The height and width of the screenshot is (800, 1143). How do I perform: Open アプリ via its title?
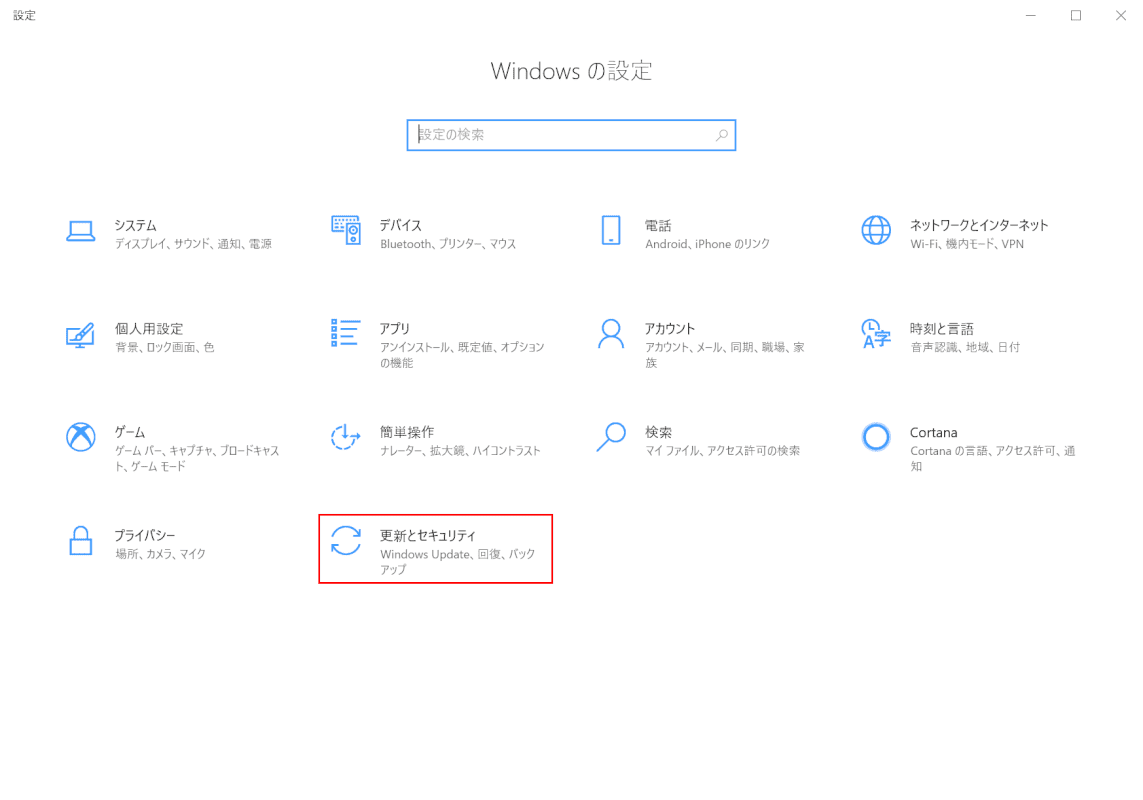click(394, 329)
